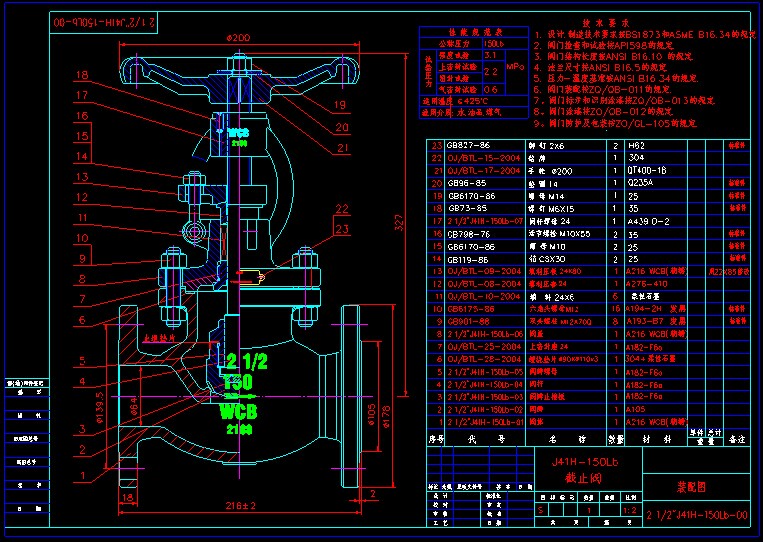Click QJ/BTL-17-2004 code in row 21
Viewport: 763px width, 542px height.
(x=484, y=170)
